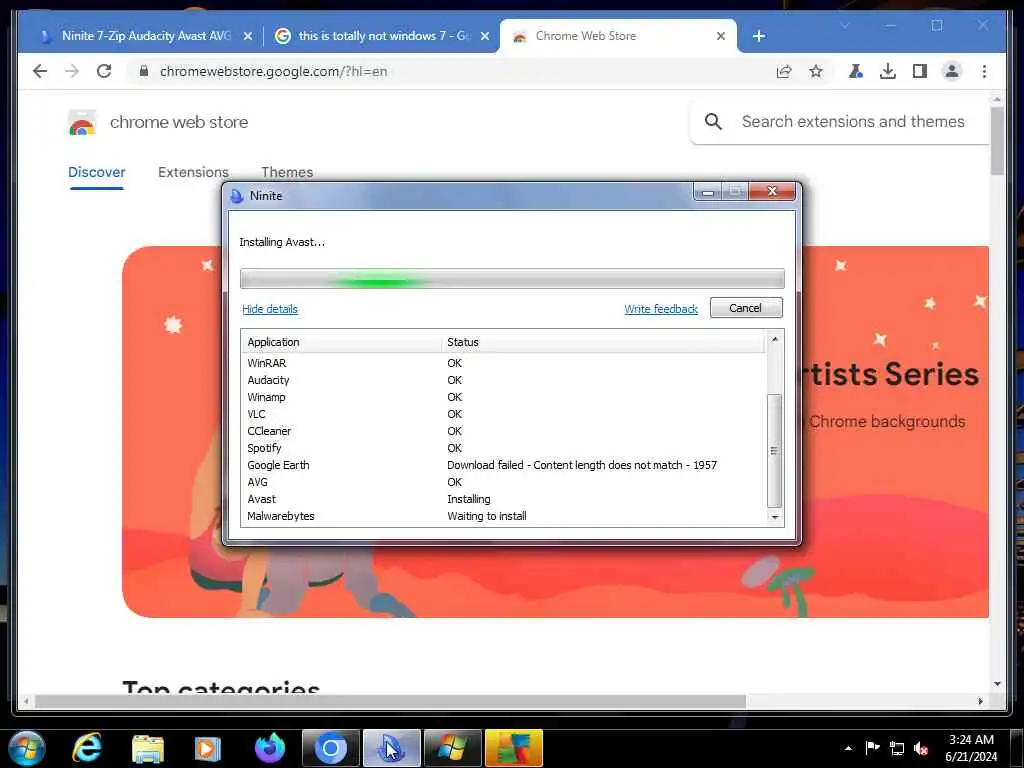Open Chrome Labs flask icon
The width and height of the screenshot is (1024, 768).
click(x=856, y=71)
